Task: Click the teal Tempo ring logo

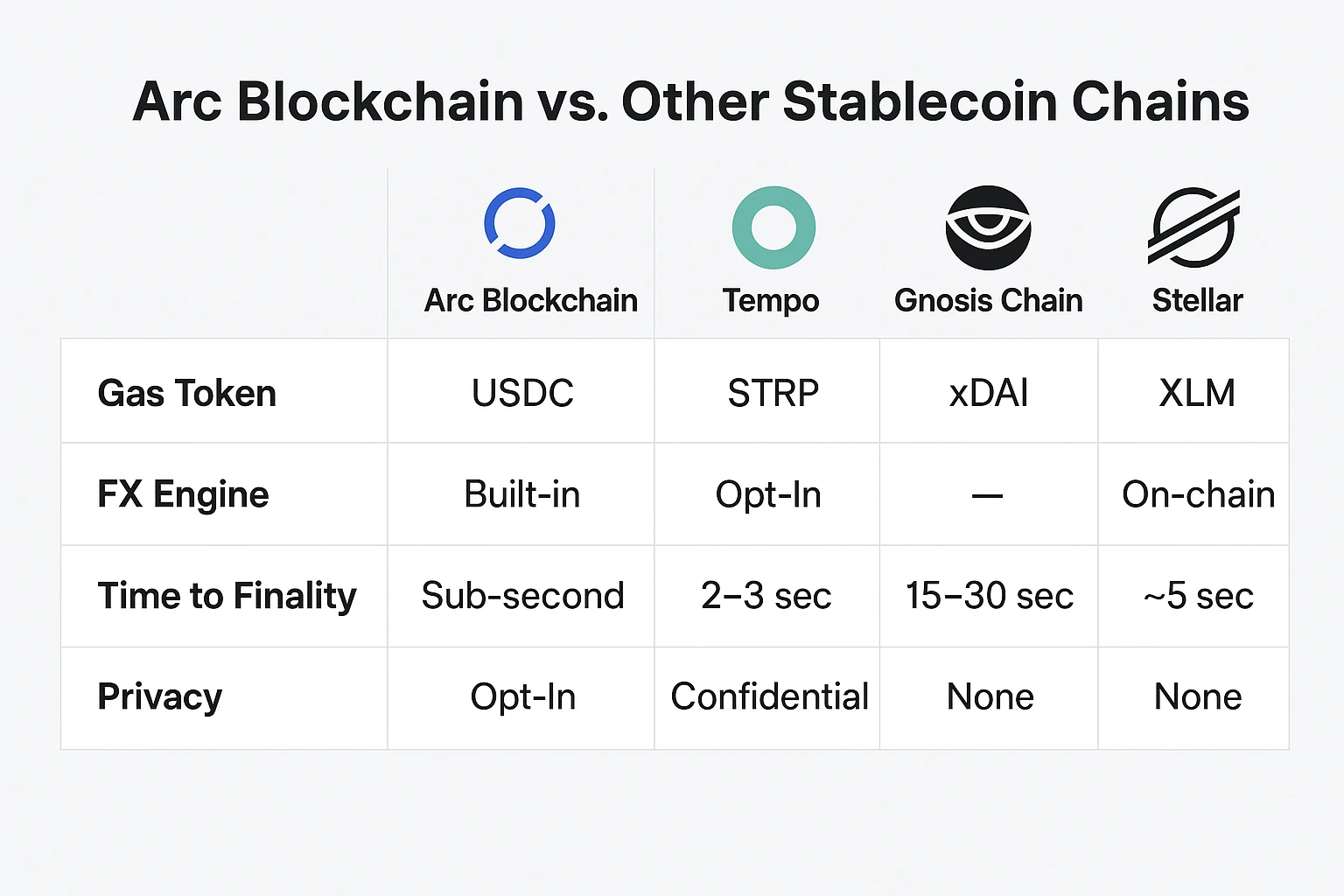Action: [x=773, y=227]
